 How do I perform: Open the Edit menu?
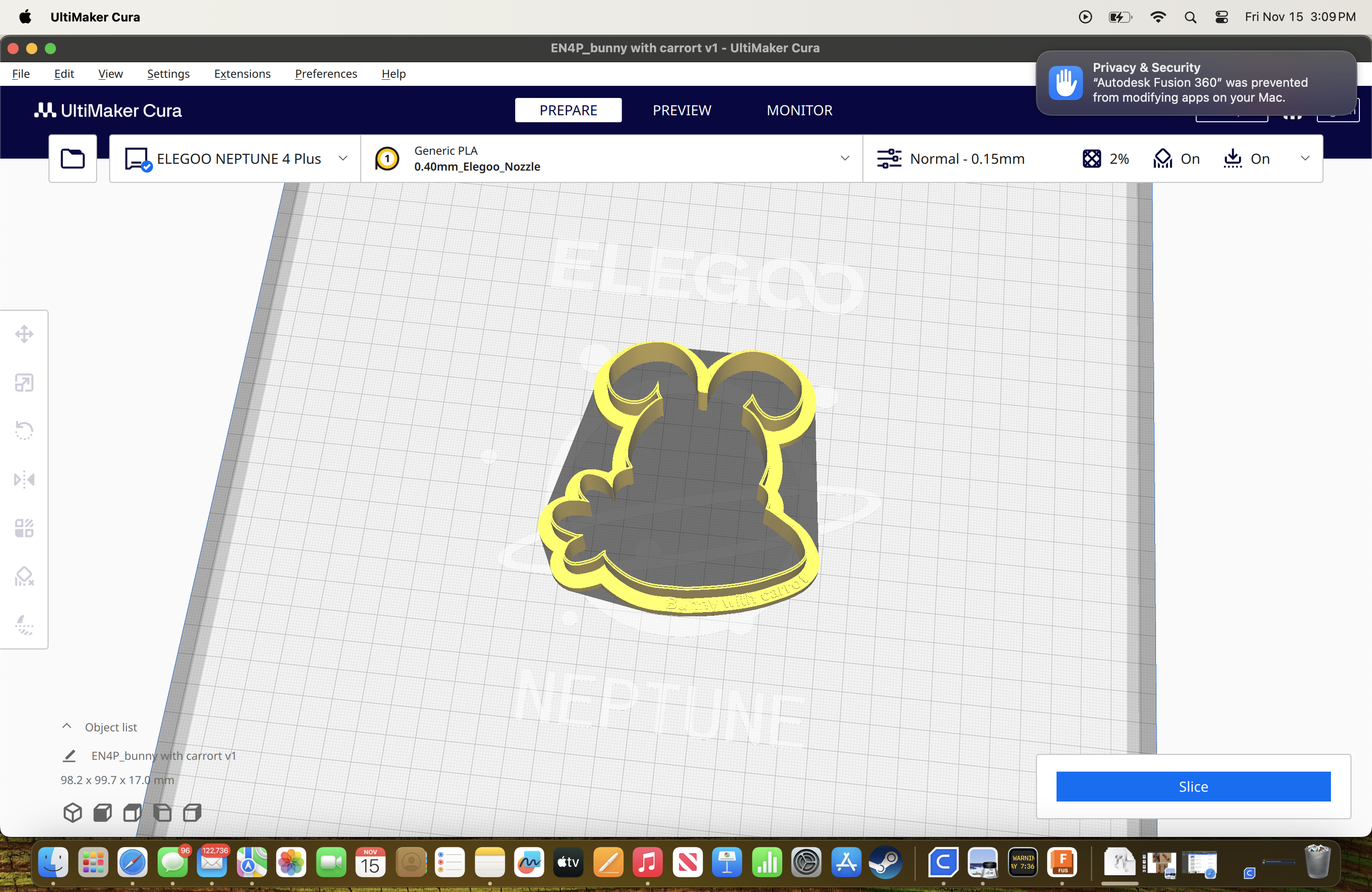[x=64, y=74]
